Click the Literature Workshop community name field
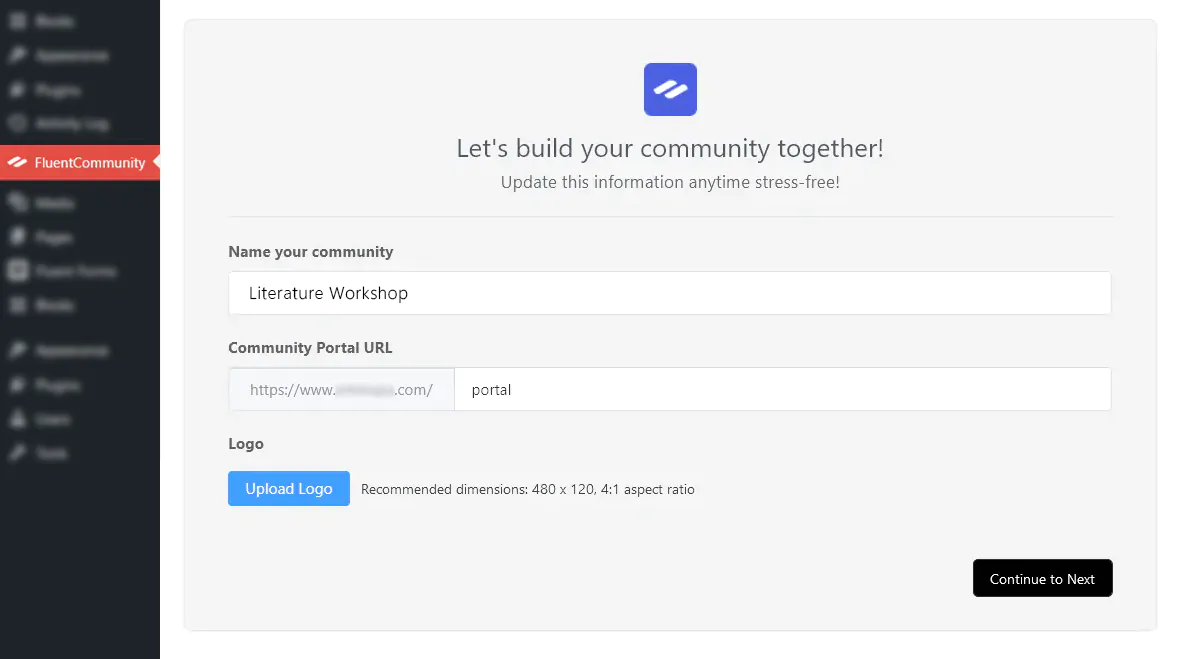Image resolution: width=1178 pixels, height=659 pixels. coord(670,293)
